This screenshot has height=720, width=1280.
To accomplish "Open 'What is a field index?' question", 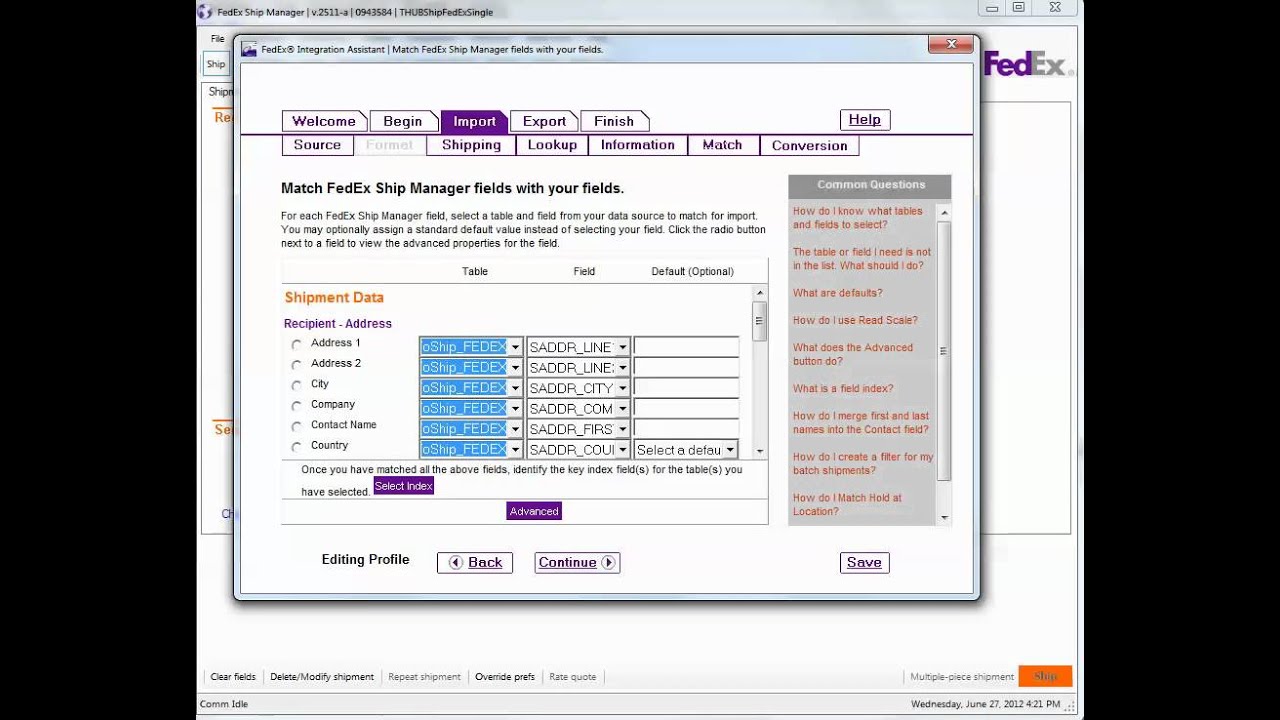I will [x=843, y=388].
